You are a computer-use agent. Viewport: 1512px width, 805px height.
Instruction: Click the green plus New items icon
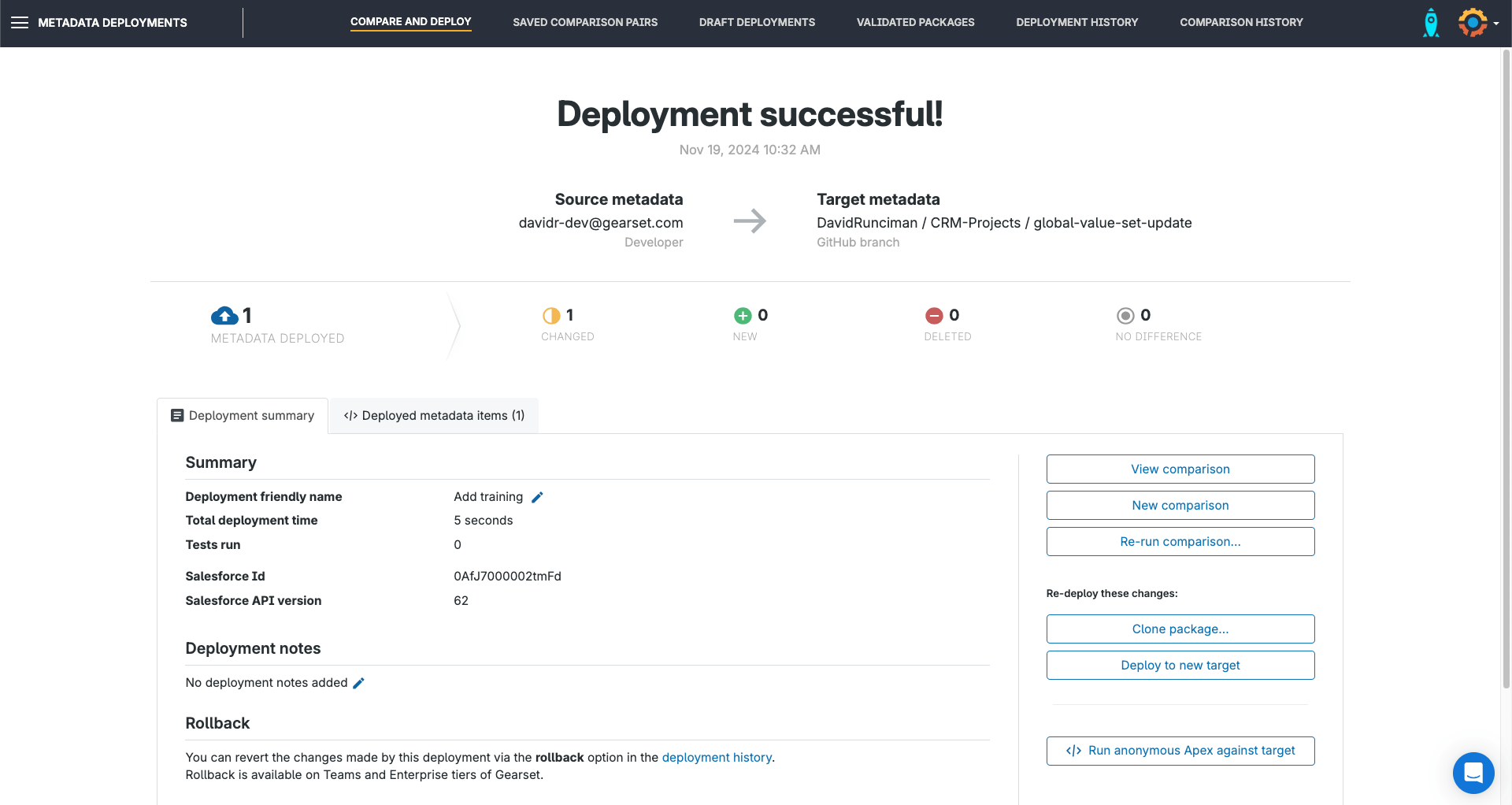click(x=743, y=315)
